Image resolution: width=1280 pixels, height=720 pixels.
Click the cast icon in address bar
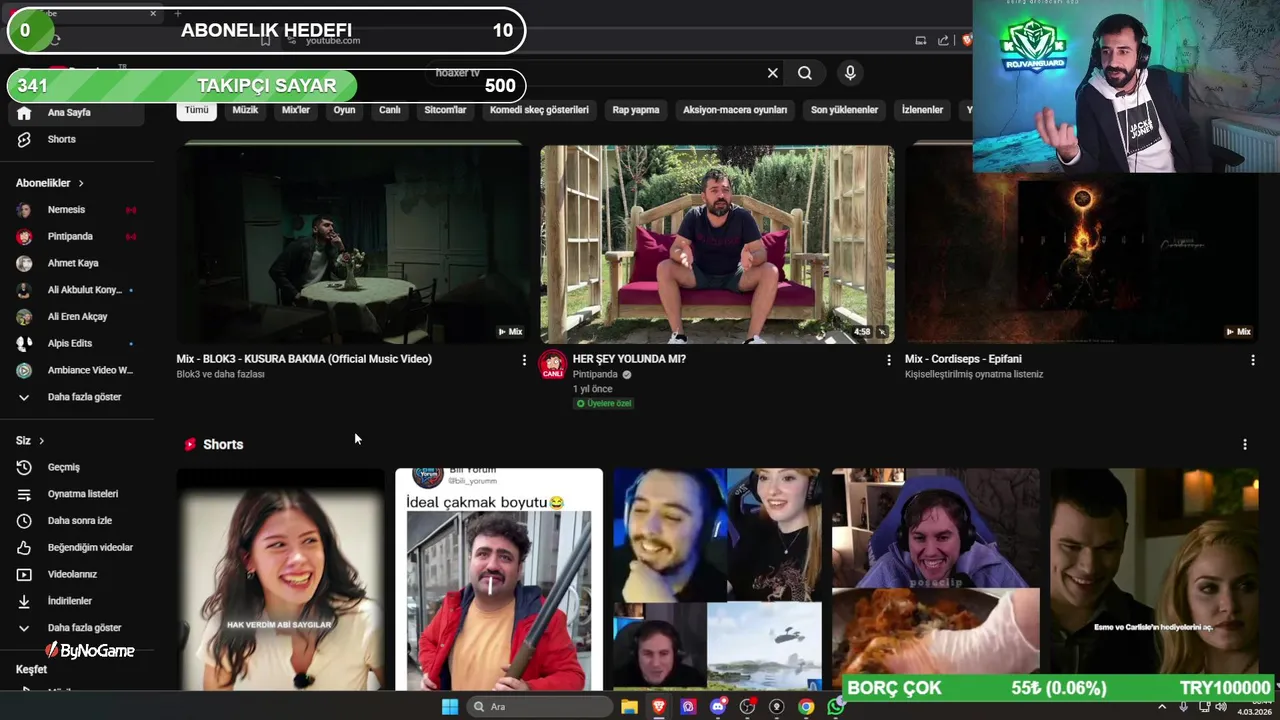click(x=920, y=41)
